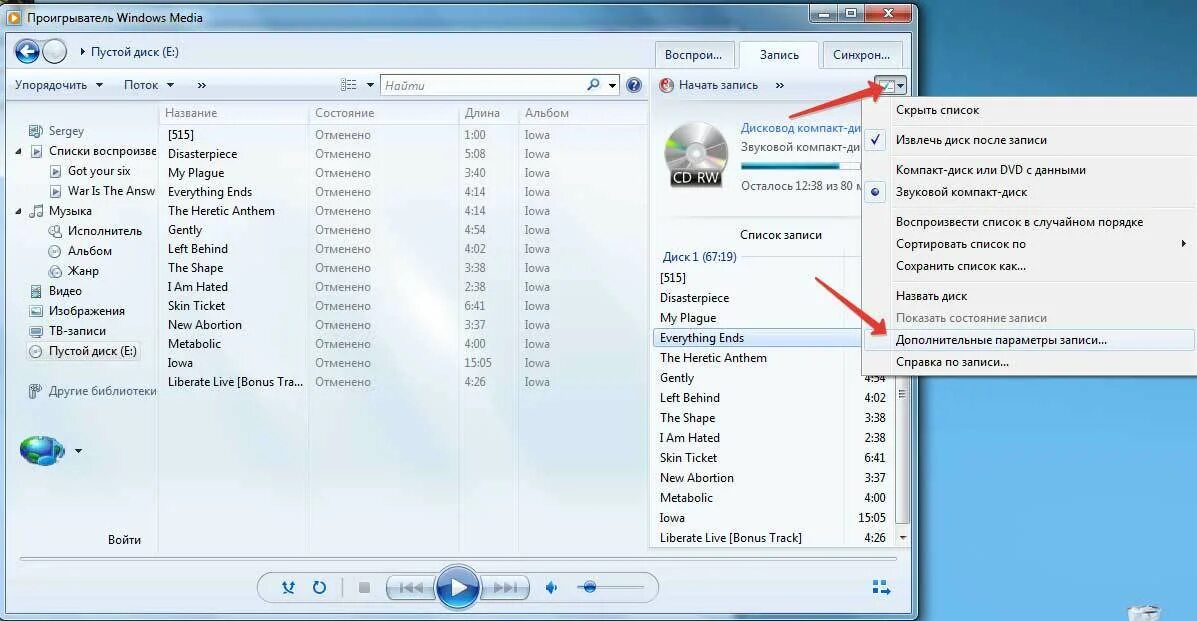Click the Найти search field
The height and width of the screenshot is (621, 1197).
click(x=484, y=85)
